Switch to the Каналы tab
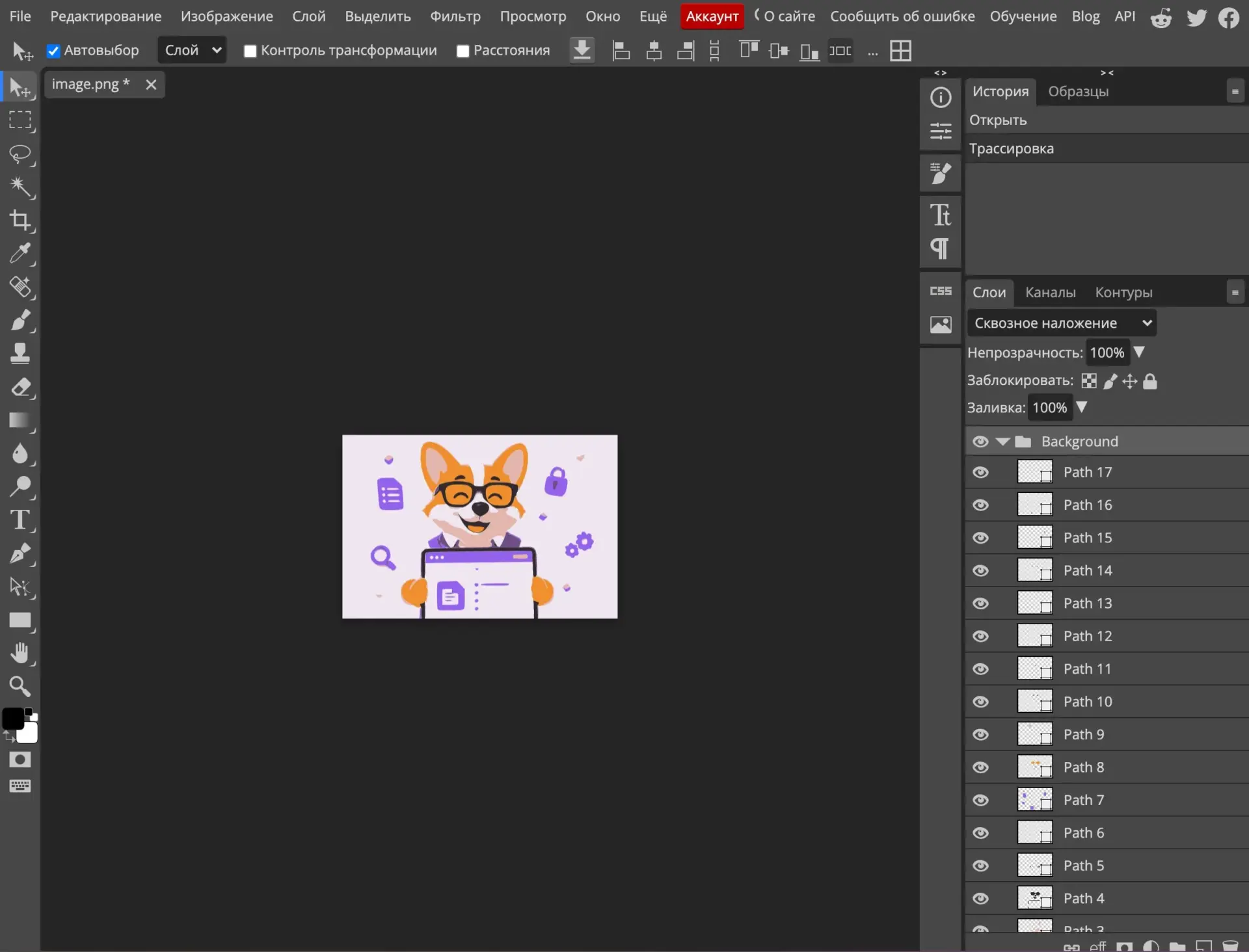 click(x=1051, y=293)
